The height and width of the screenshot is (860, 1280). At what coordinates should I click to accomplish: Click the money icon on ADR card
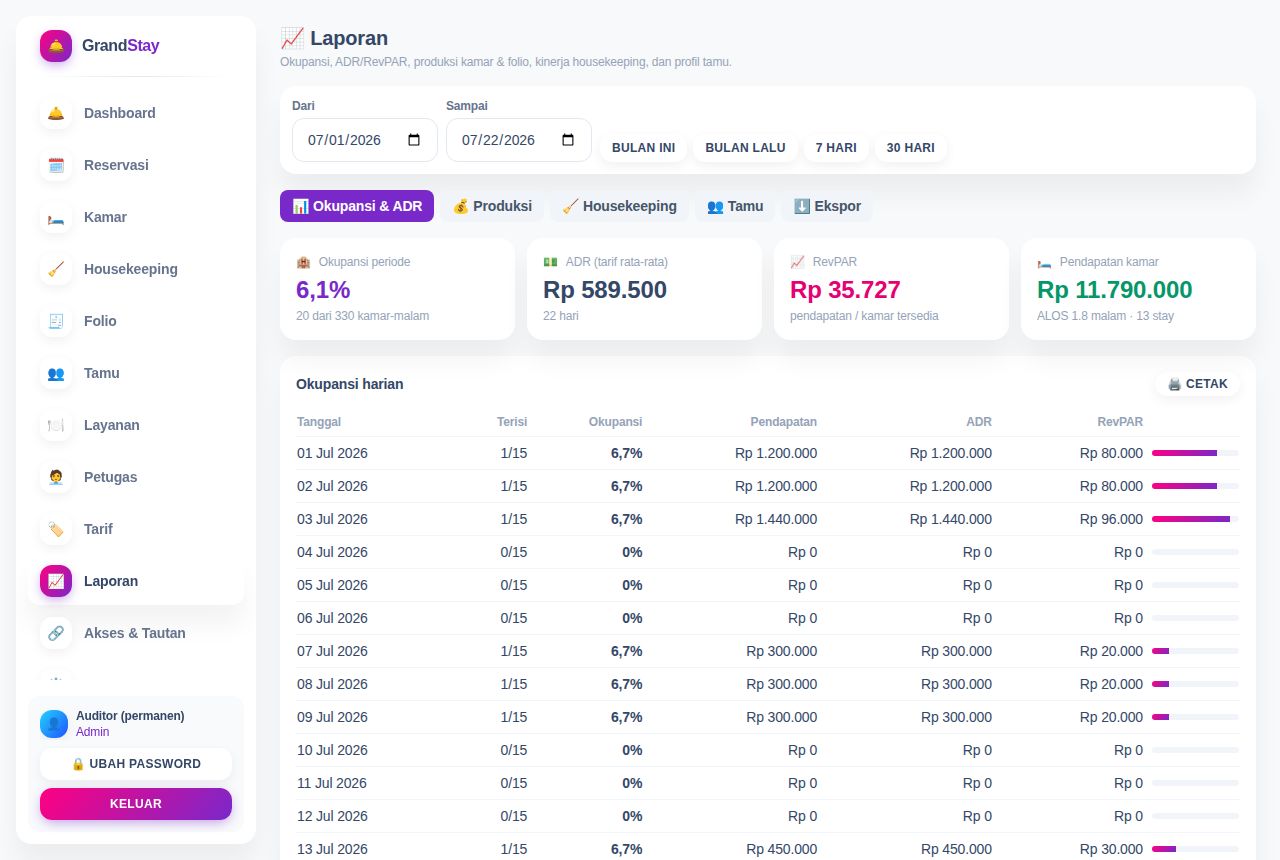click(550, 262)
